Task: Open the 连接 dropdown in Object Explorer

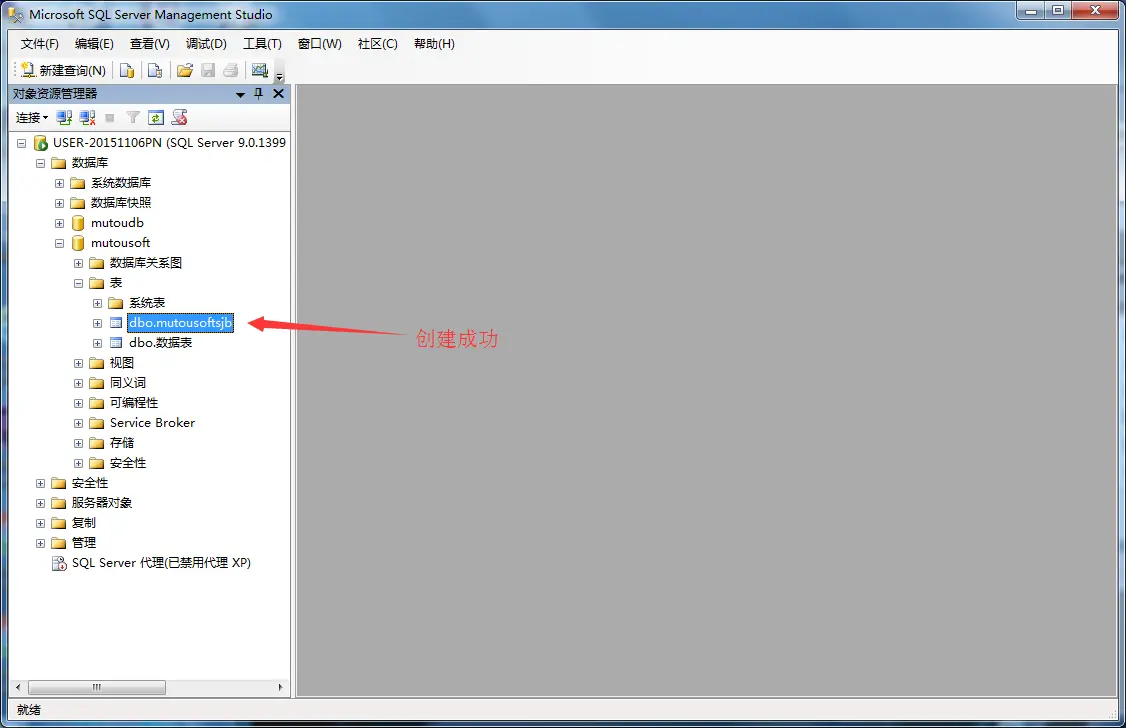Action: pyautogui.click(x=32, y=118)
